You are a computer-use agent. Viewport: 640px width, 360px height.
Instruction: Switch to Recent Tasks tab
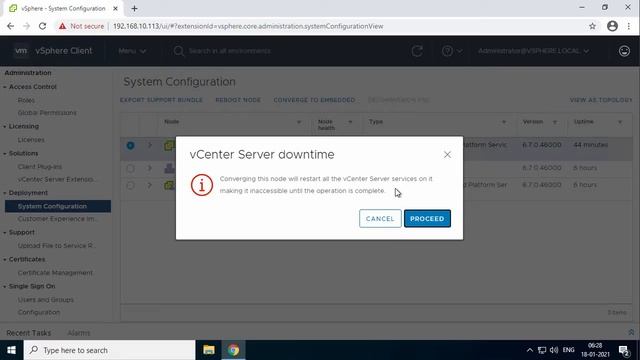tap(29, 333)
